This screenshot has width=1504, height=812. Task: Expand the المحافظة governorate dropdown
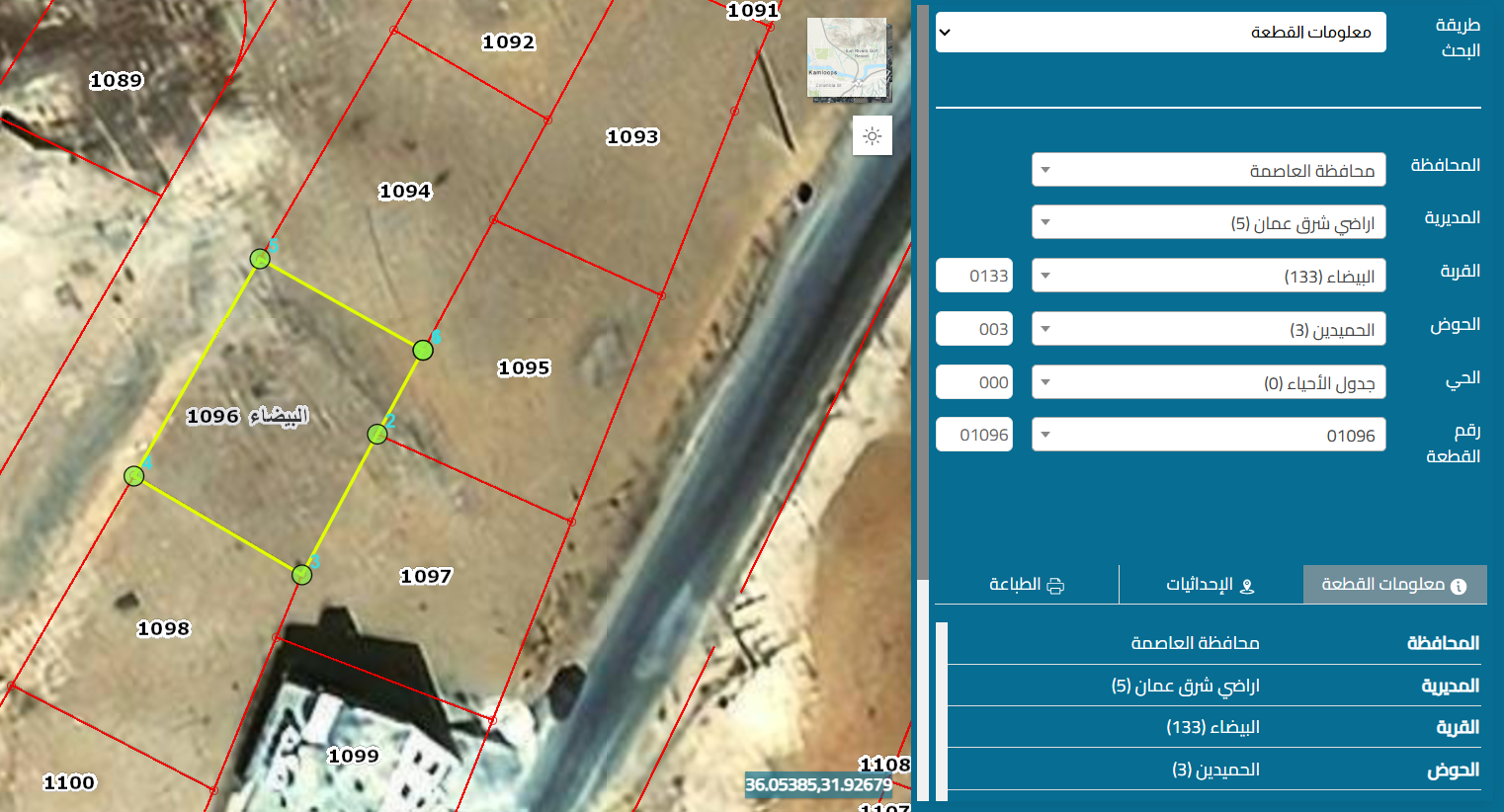(x=1208, y=170)
